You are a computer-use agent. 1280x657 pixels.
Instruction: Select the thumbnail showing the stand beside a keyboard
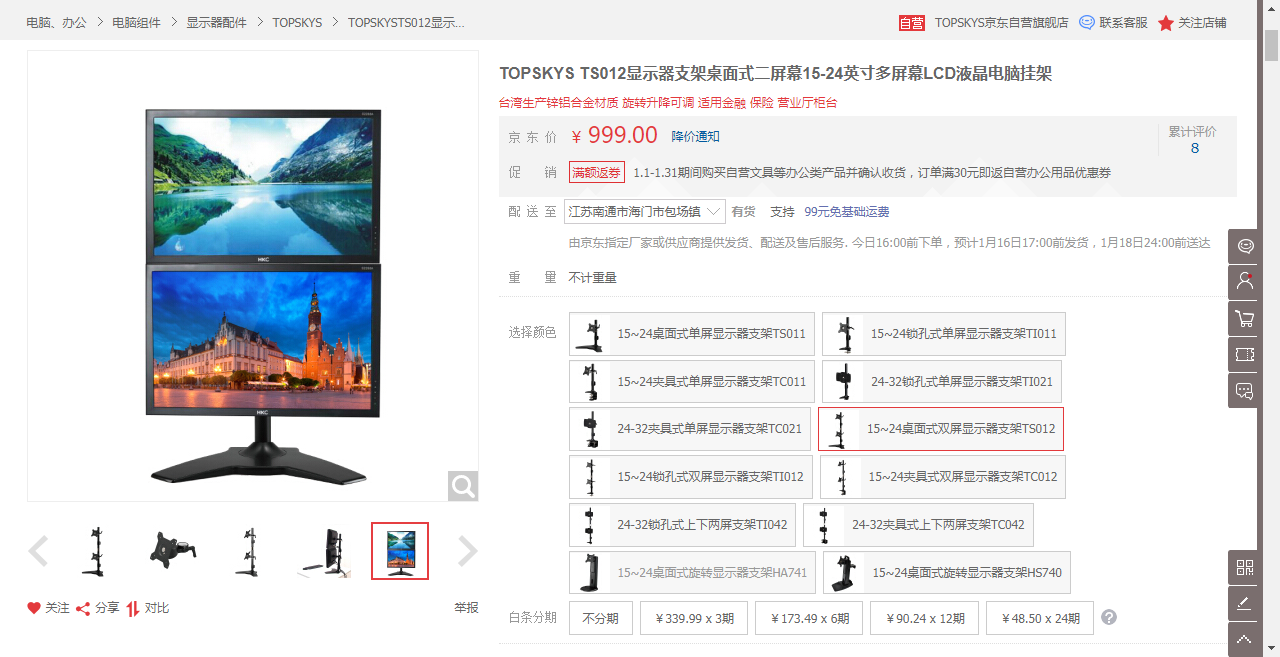pyautogui.click(x=326, y=551)
